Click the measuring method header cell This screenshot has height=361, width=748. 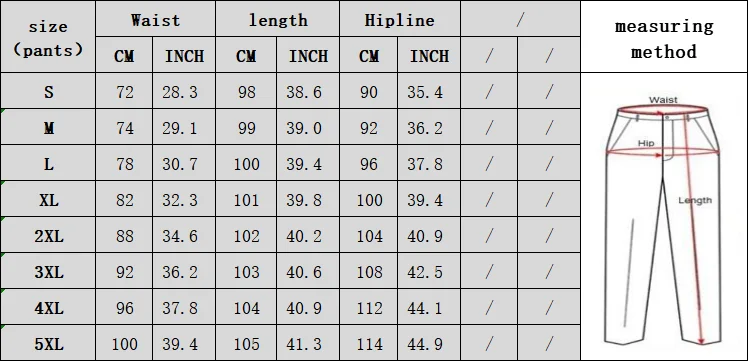point(664,38)
